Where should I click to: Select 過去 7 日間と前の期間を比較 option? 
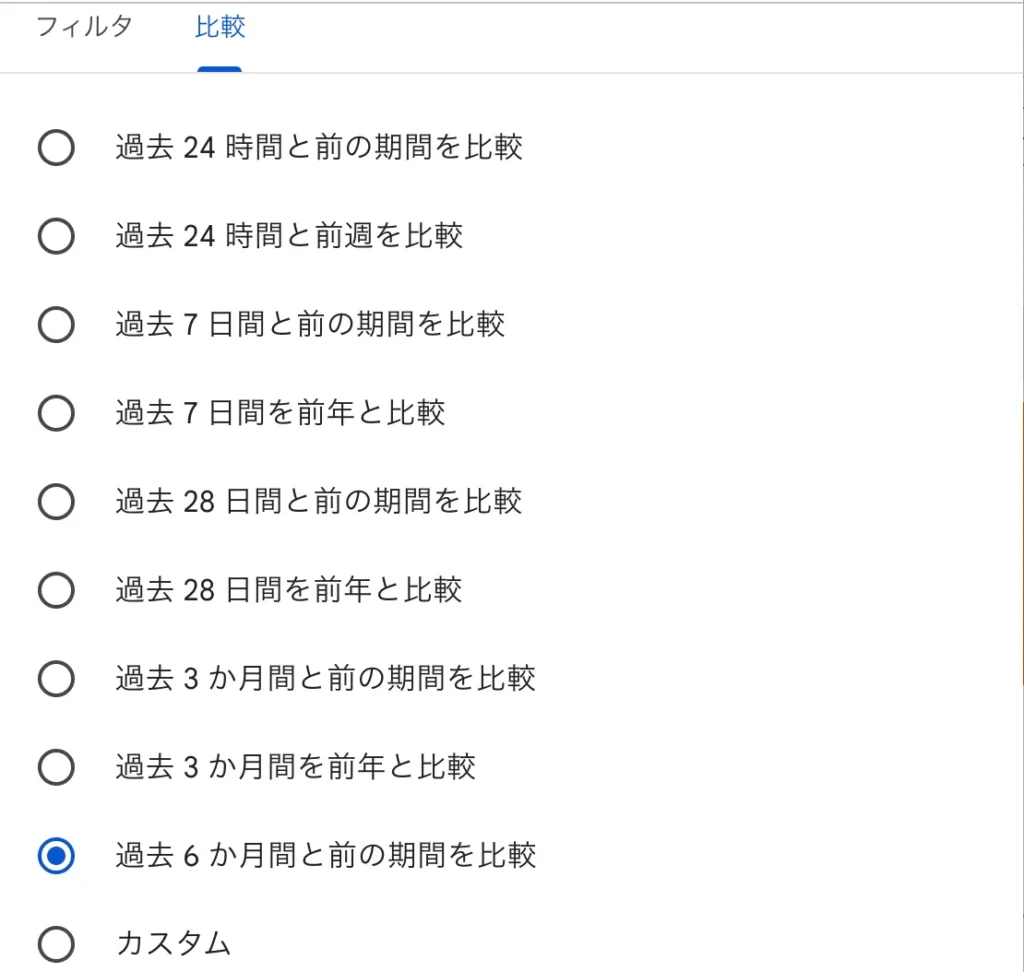[x=56, y=324]
